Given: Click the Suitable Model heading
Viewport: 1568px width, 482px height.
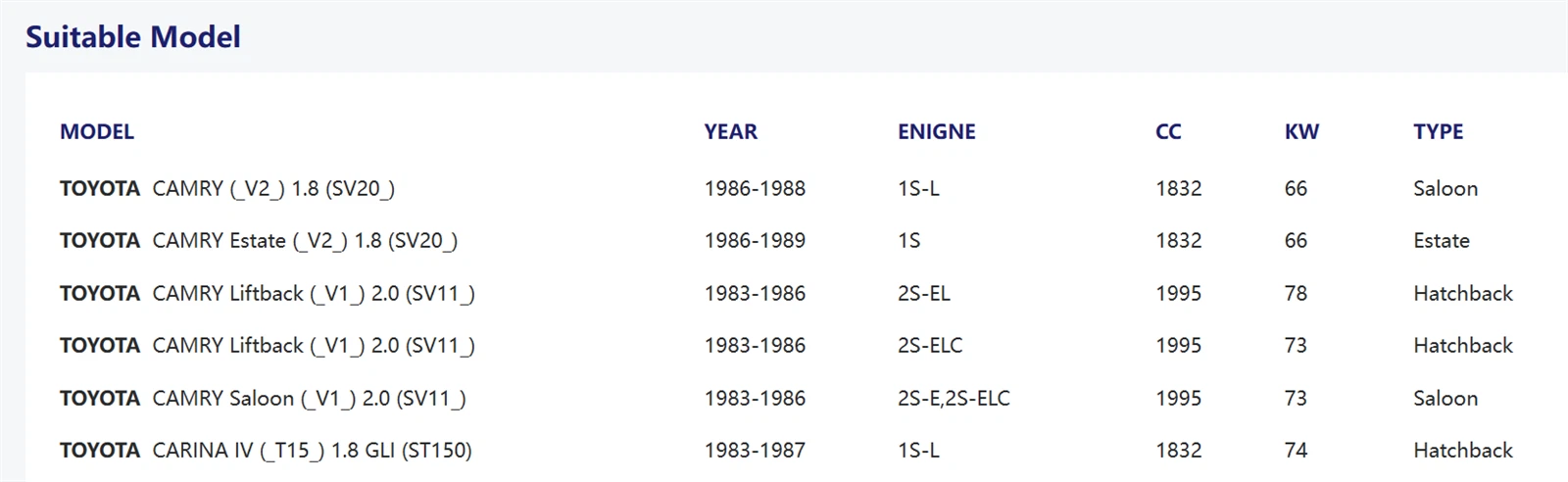Looking at the screenshot, I should tap(133, 37).
